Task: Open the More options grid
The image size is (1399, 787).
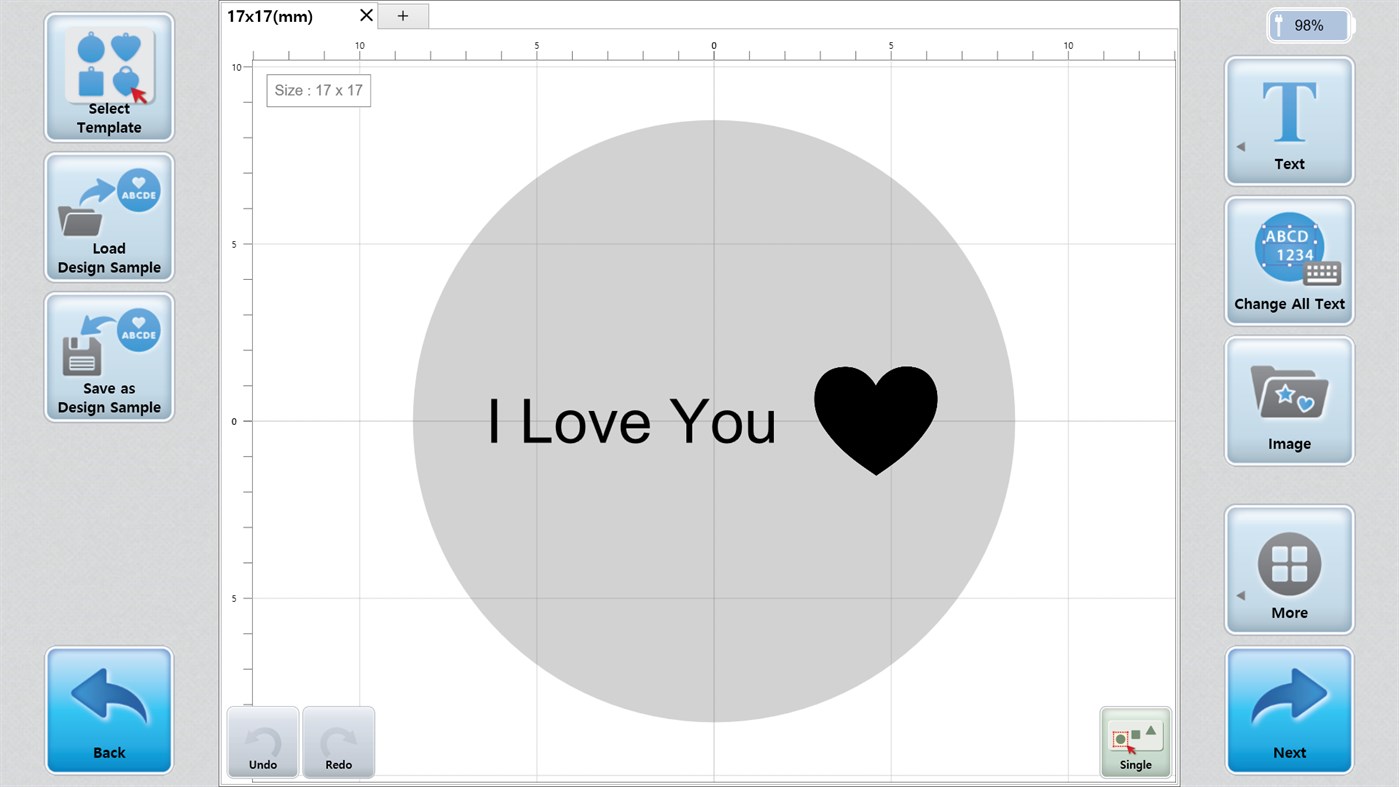Action: coord(1289,570)
